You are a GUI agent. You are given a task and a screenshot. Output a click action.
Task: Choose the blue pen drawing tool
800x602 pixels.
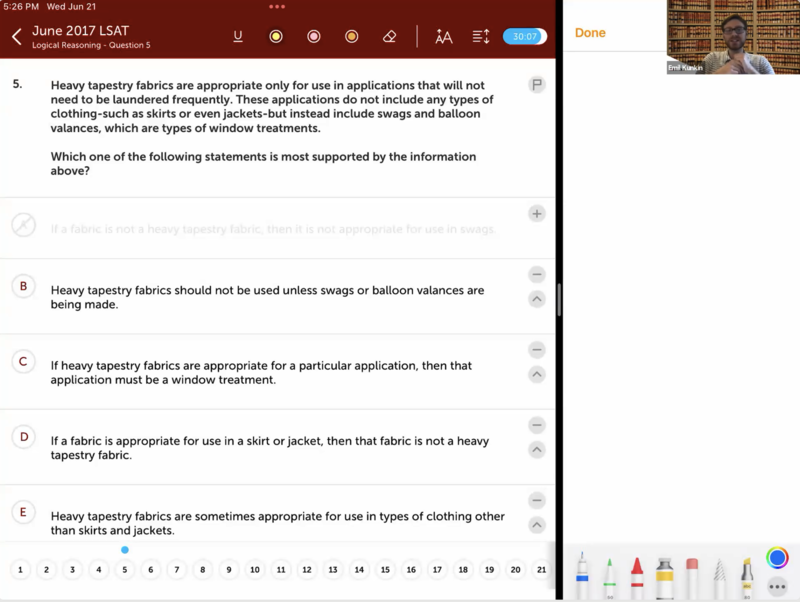pos(582,577)
